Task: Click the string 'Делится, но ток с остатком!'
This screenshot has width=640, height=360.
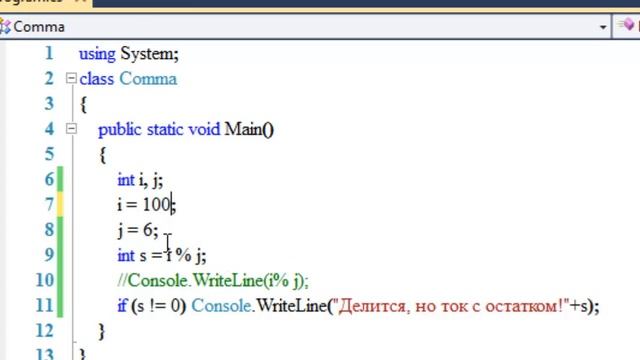Action: (452, 306)
